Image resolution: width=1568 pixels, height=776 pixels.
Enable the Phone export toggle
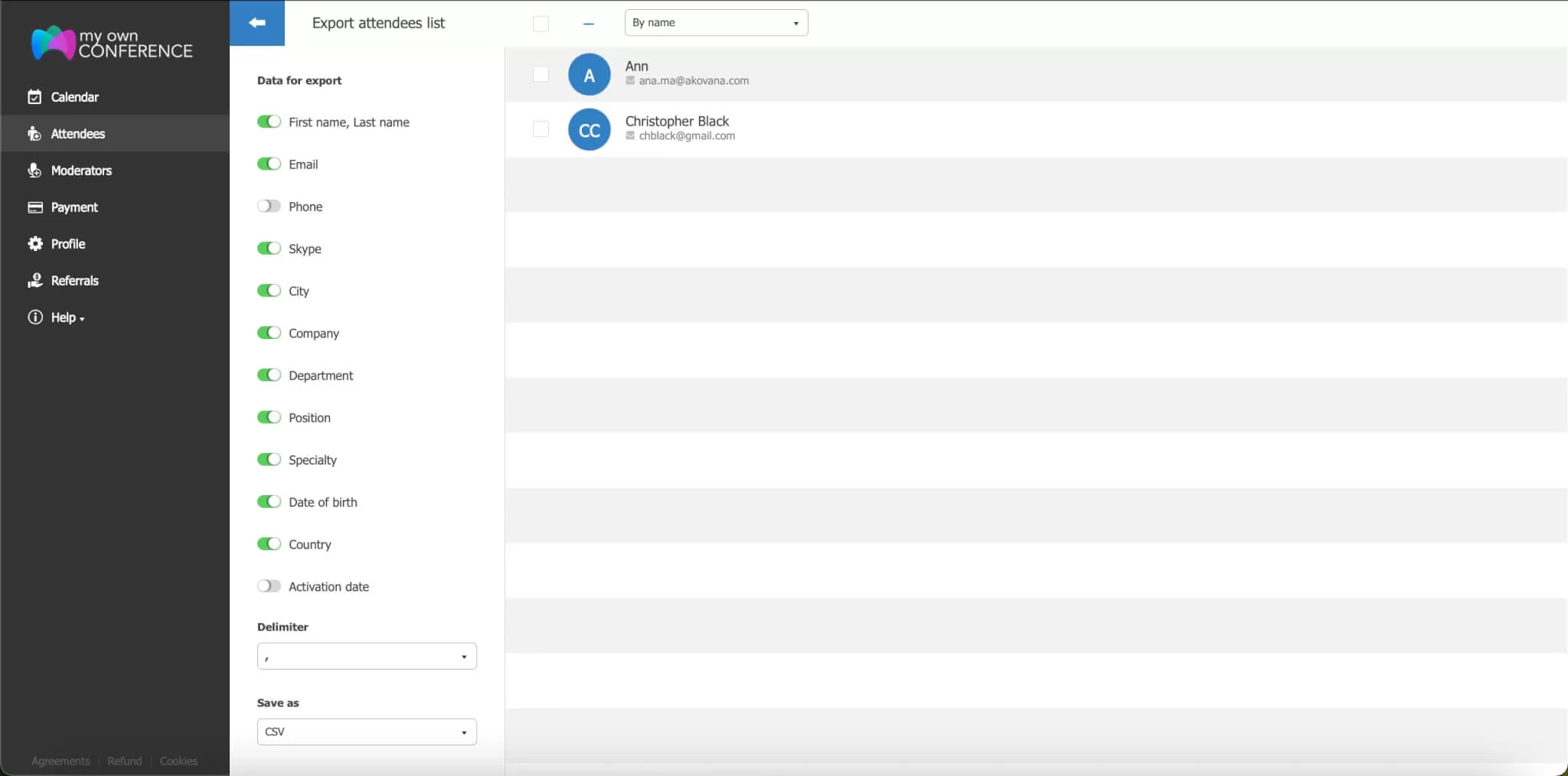[269, 207]
